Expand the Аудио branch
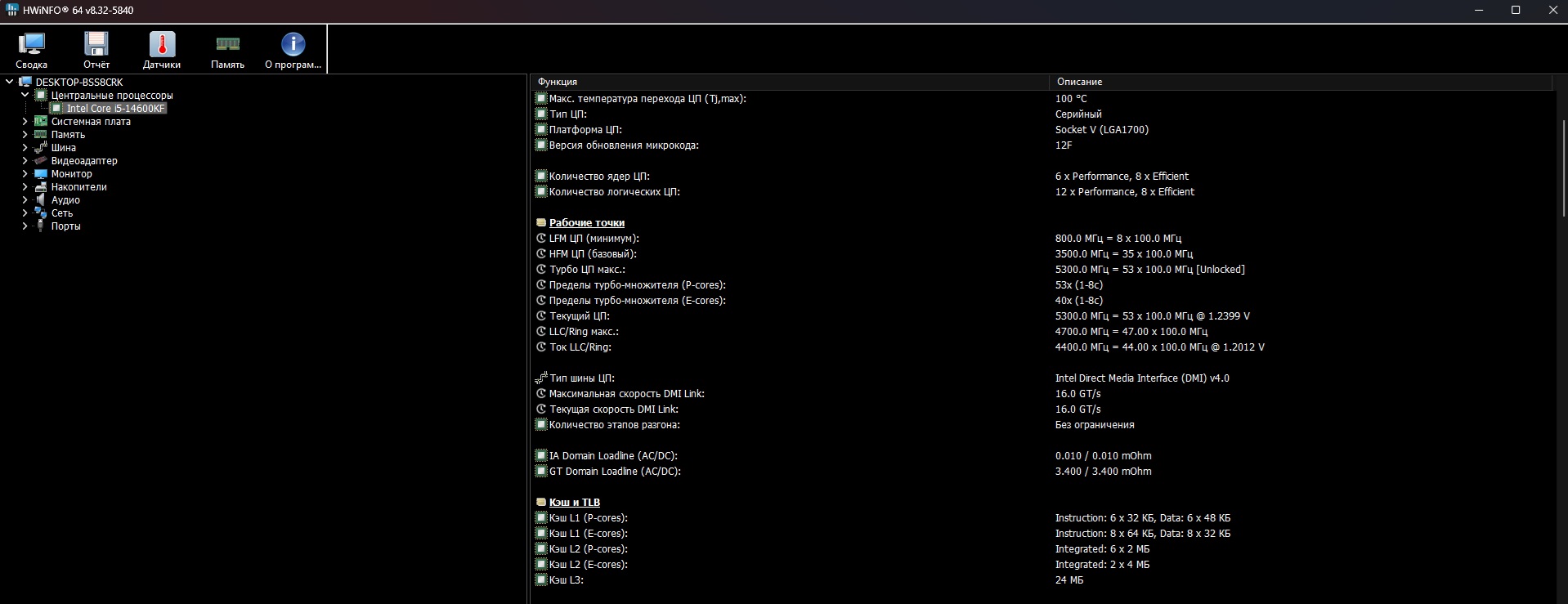This screenshot has height=604, width=1568. tap(25, 199)
